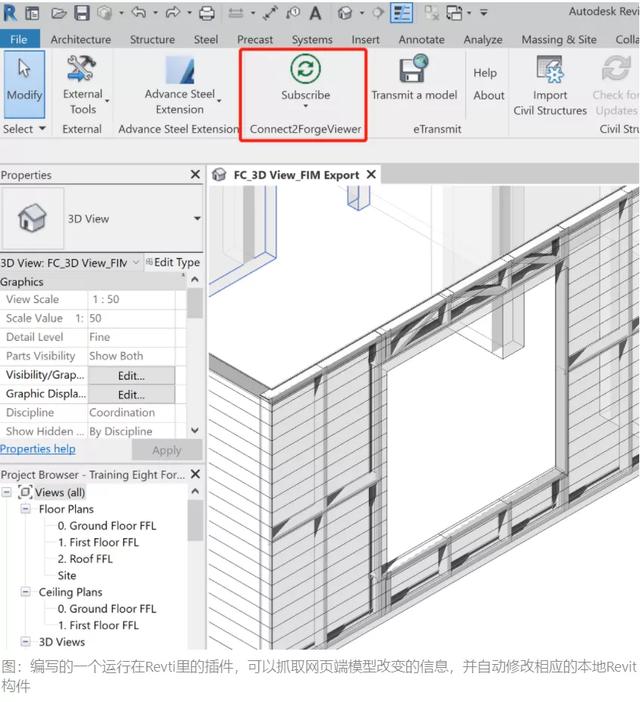Click the Print icon in quick access toolbar
This screenshot has height=702, width=640.
pyautogui.click(x=207, y=14)
